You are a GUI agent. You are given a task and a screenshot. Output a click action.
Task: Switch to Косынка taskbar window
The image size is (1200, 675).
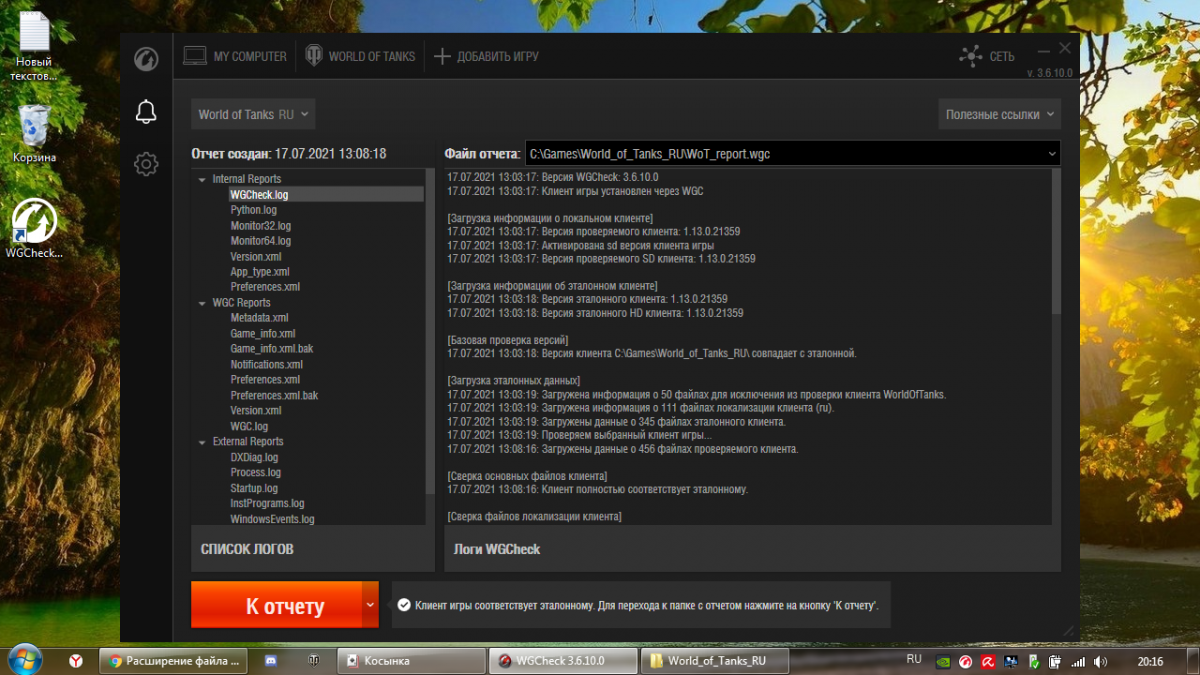(410, 661)
